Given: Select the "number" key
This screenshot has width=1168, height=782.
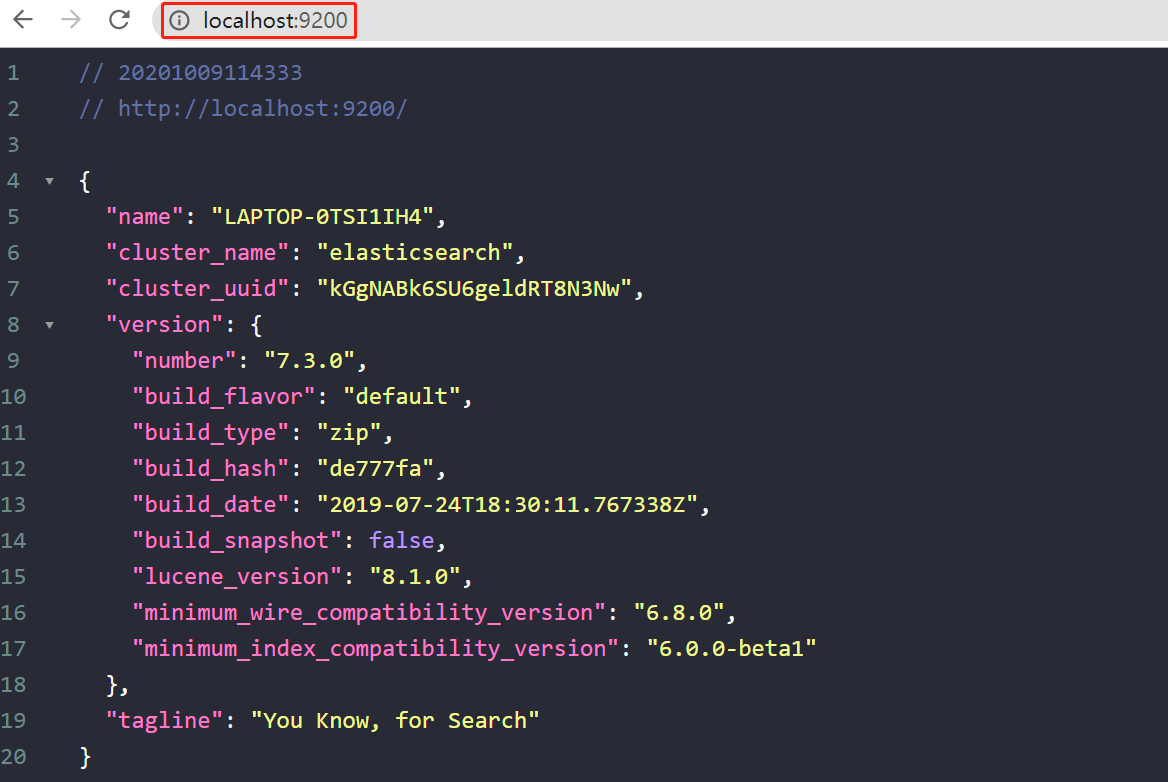Looking at the screenshot, I should pos(184,360).
